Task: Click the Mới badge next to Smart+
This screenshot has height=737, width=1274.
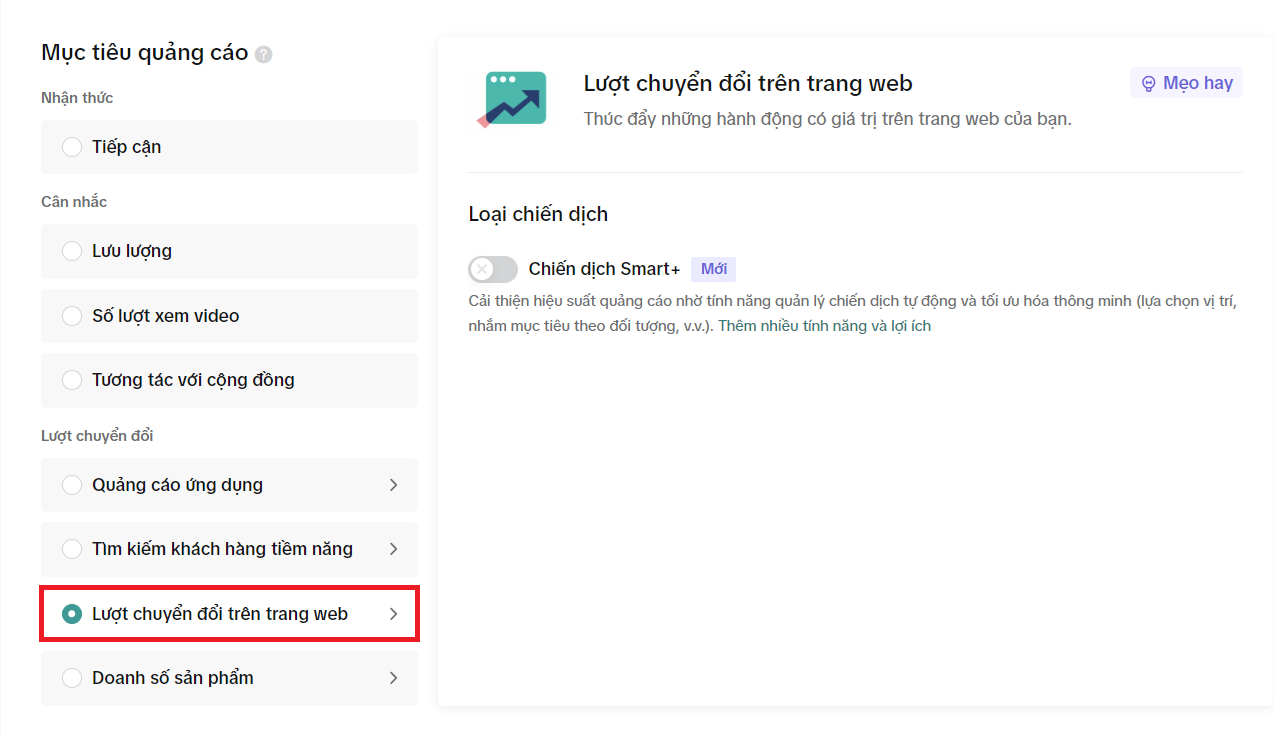Action: pos(713,269)
